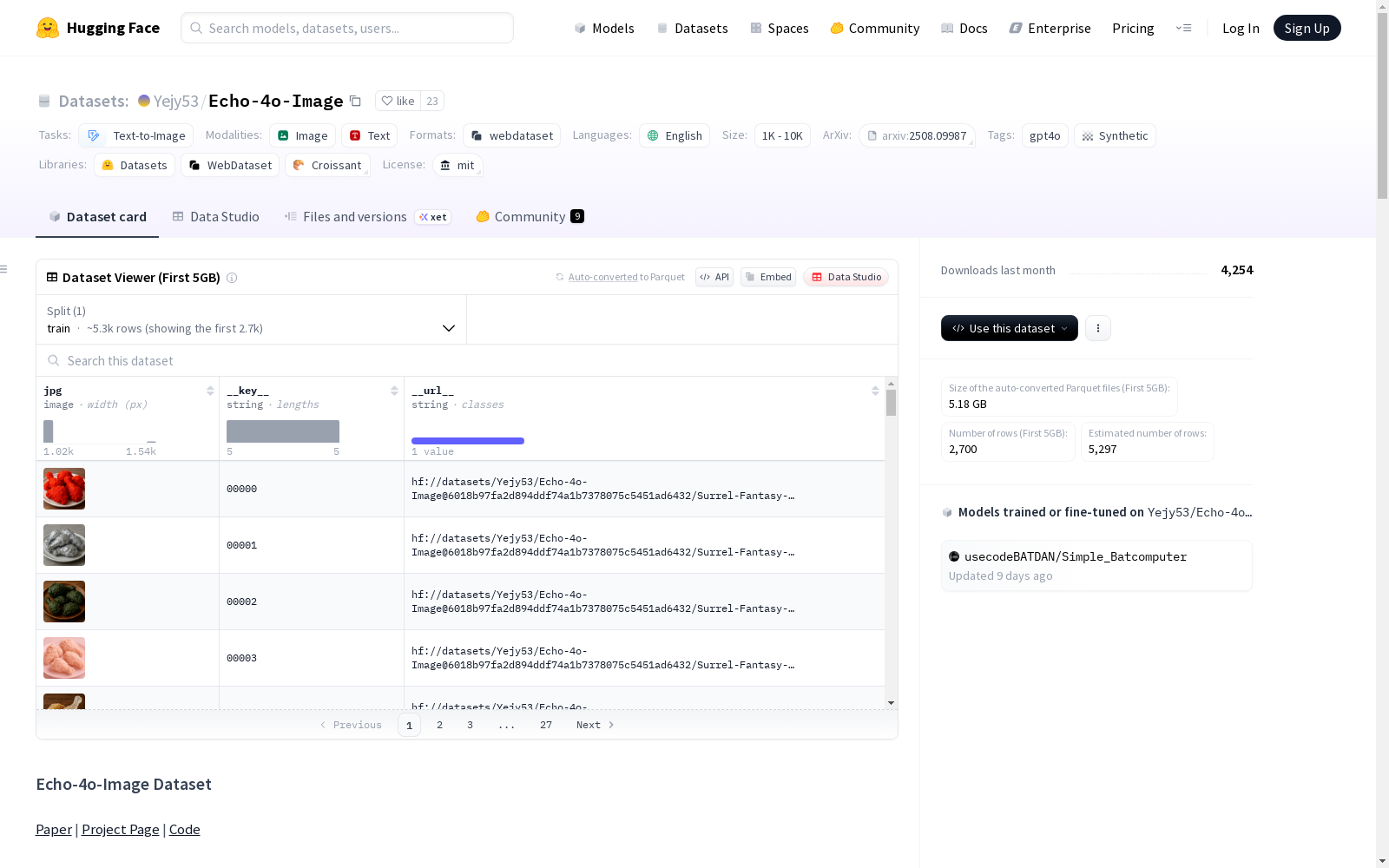This screenshot has height=868, width=1389.
Task: Jump to page 27 of the dataset viewer
Action: coord(546,725)
